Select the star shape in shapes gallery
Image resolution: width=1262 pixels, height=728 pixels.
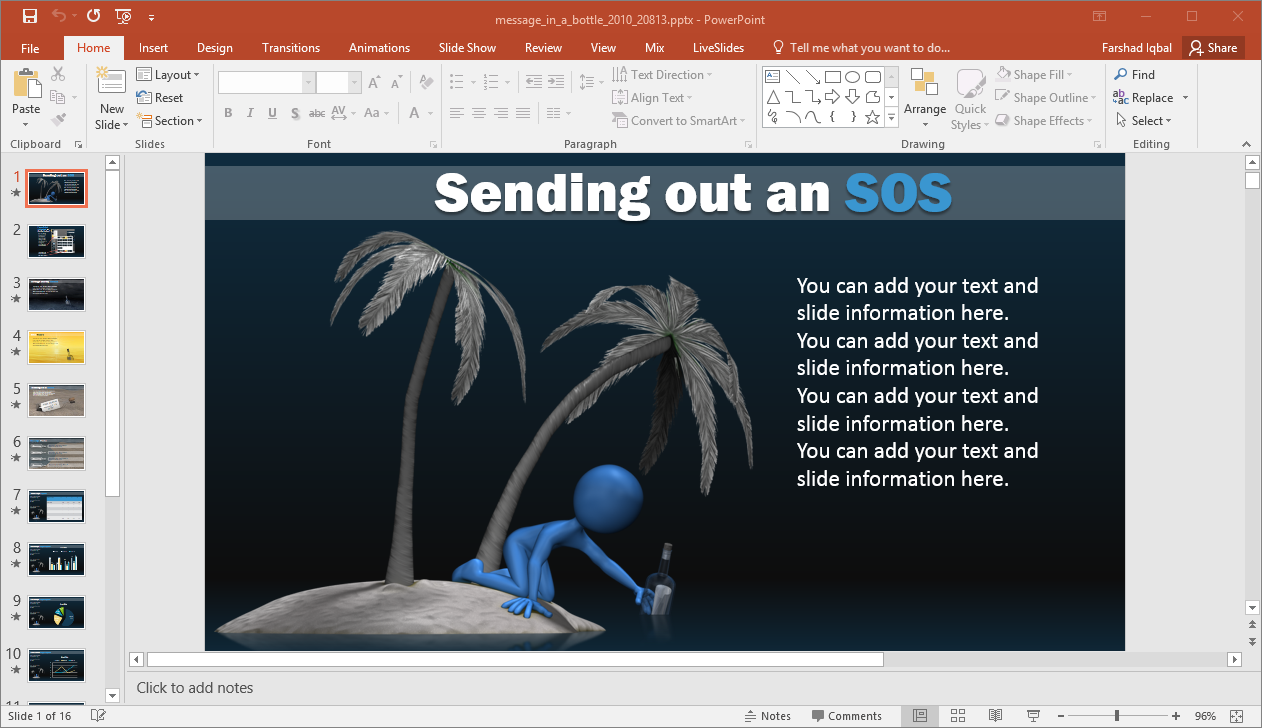(x=872, y=118)
